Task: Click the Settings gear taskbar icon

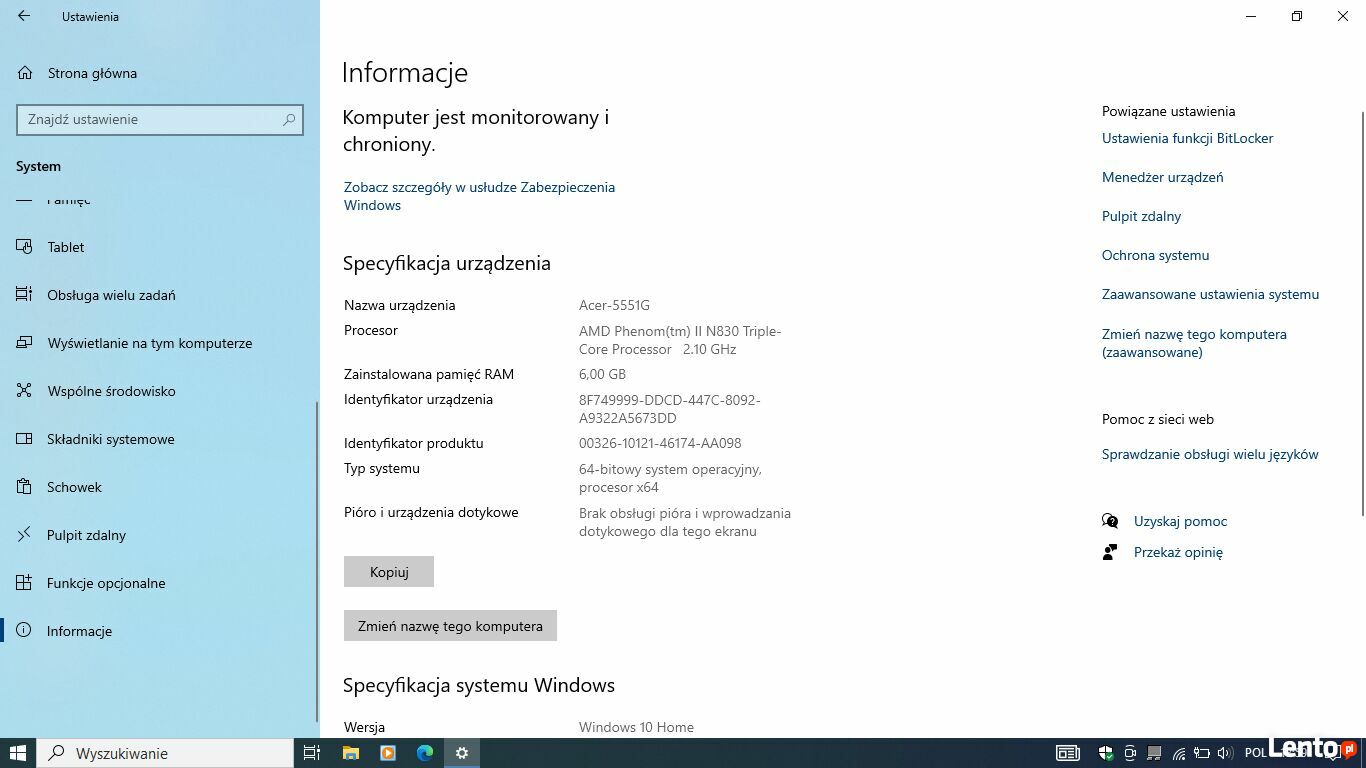Action: point(462,753)
